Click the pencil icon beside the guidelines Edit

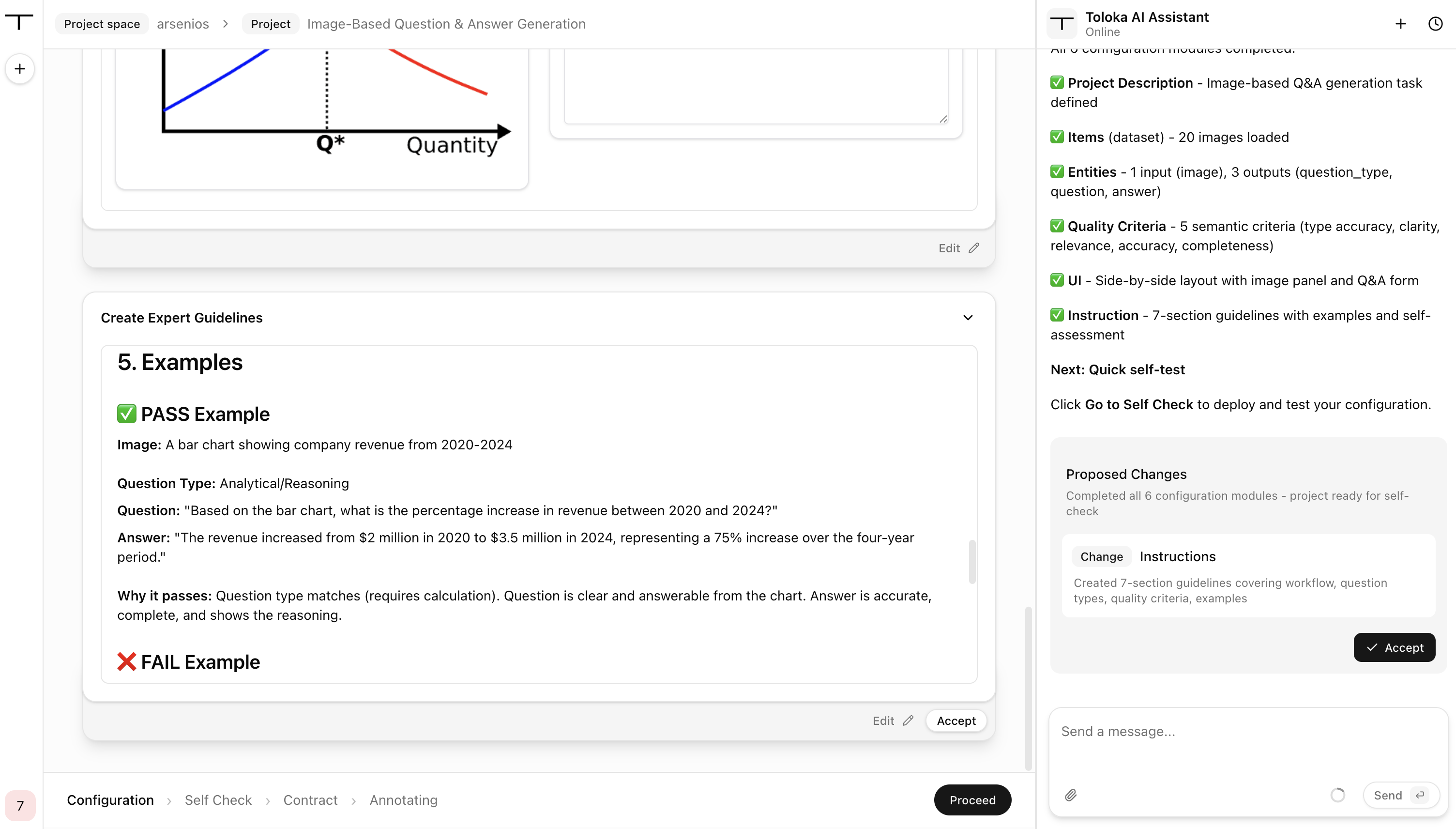click(x=908, y=720)
